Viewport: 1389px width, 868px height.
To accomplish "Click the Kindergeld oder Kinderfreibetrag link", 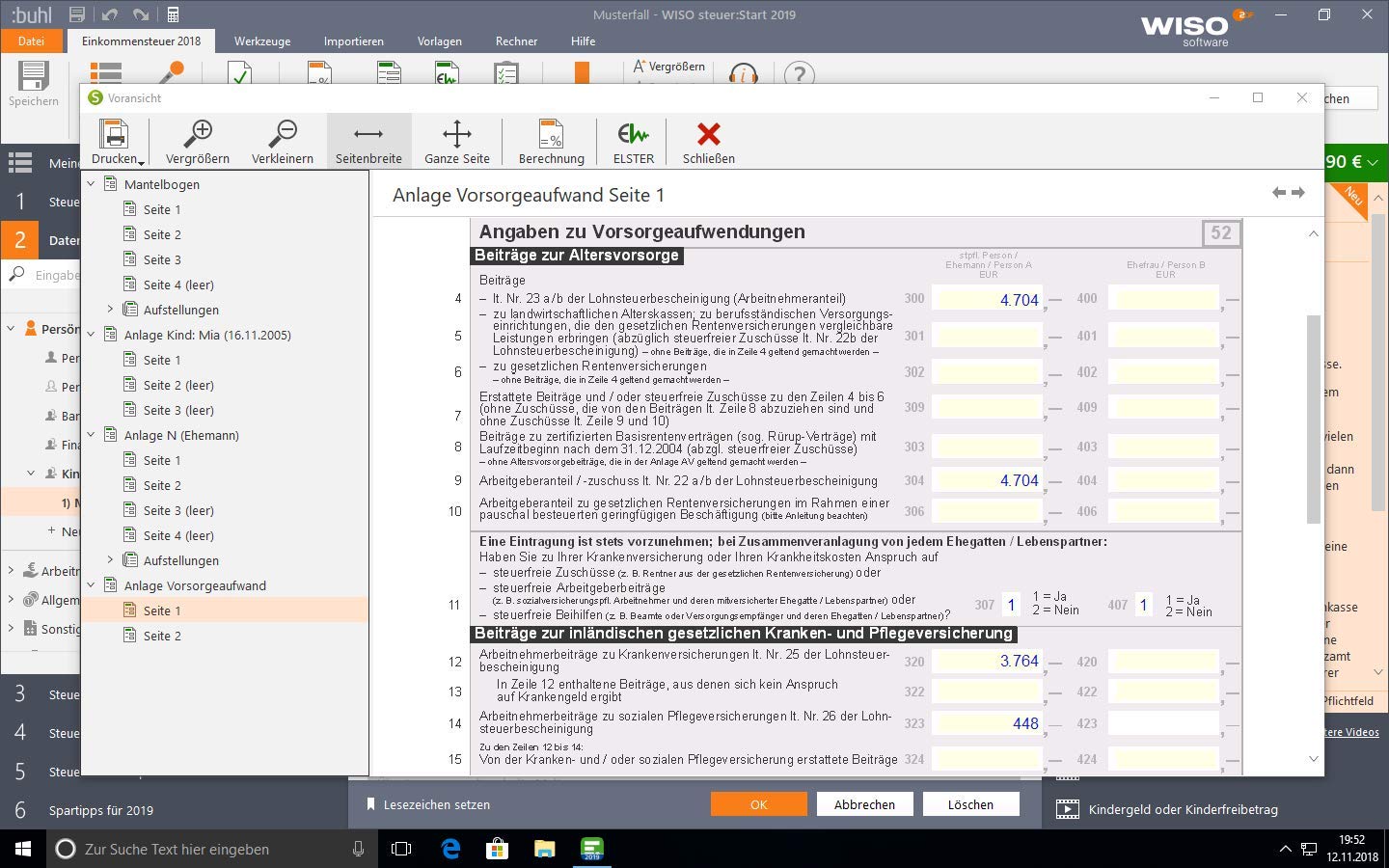I will click(x=1184, y=809).
